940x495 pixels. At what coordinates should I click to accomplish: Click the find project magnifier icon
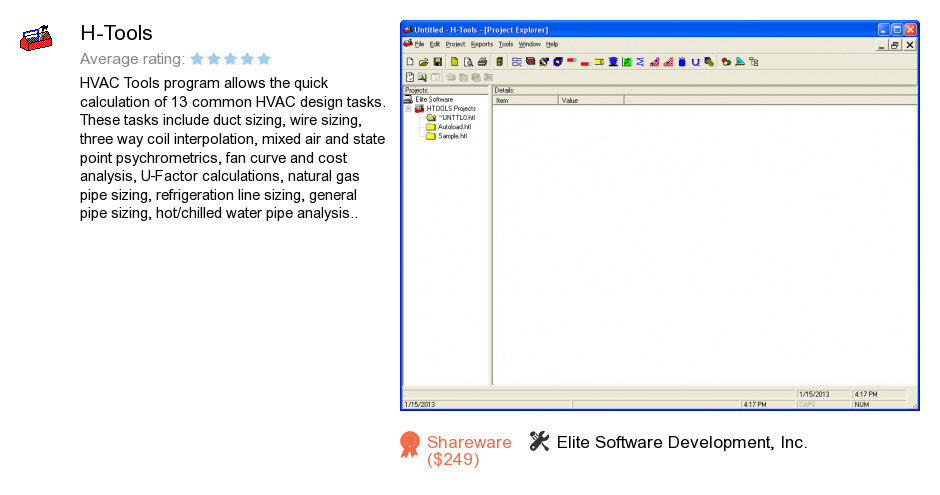tap(422, 77)
